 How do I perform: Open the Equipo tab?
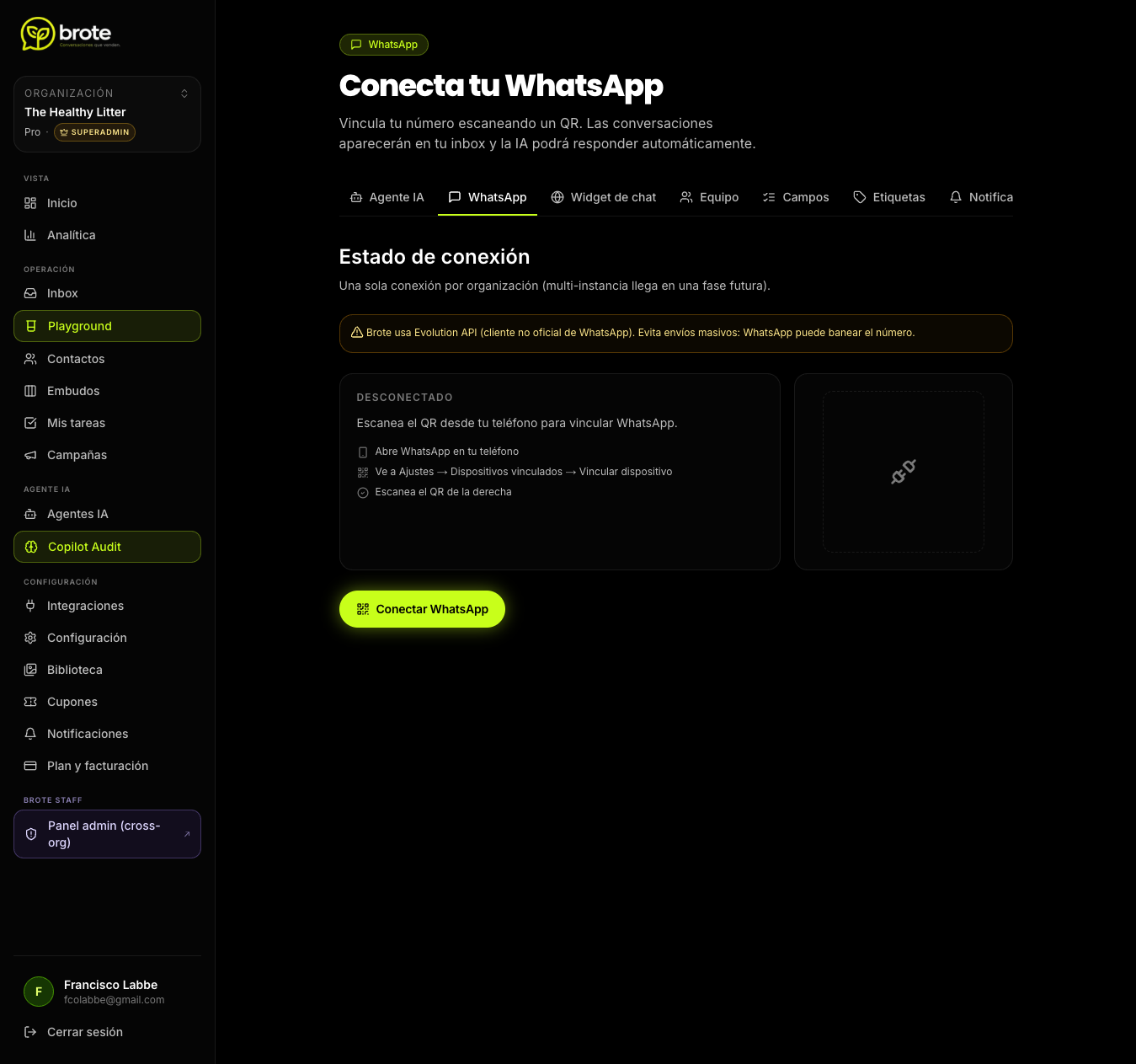pos(710,197)
